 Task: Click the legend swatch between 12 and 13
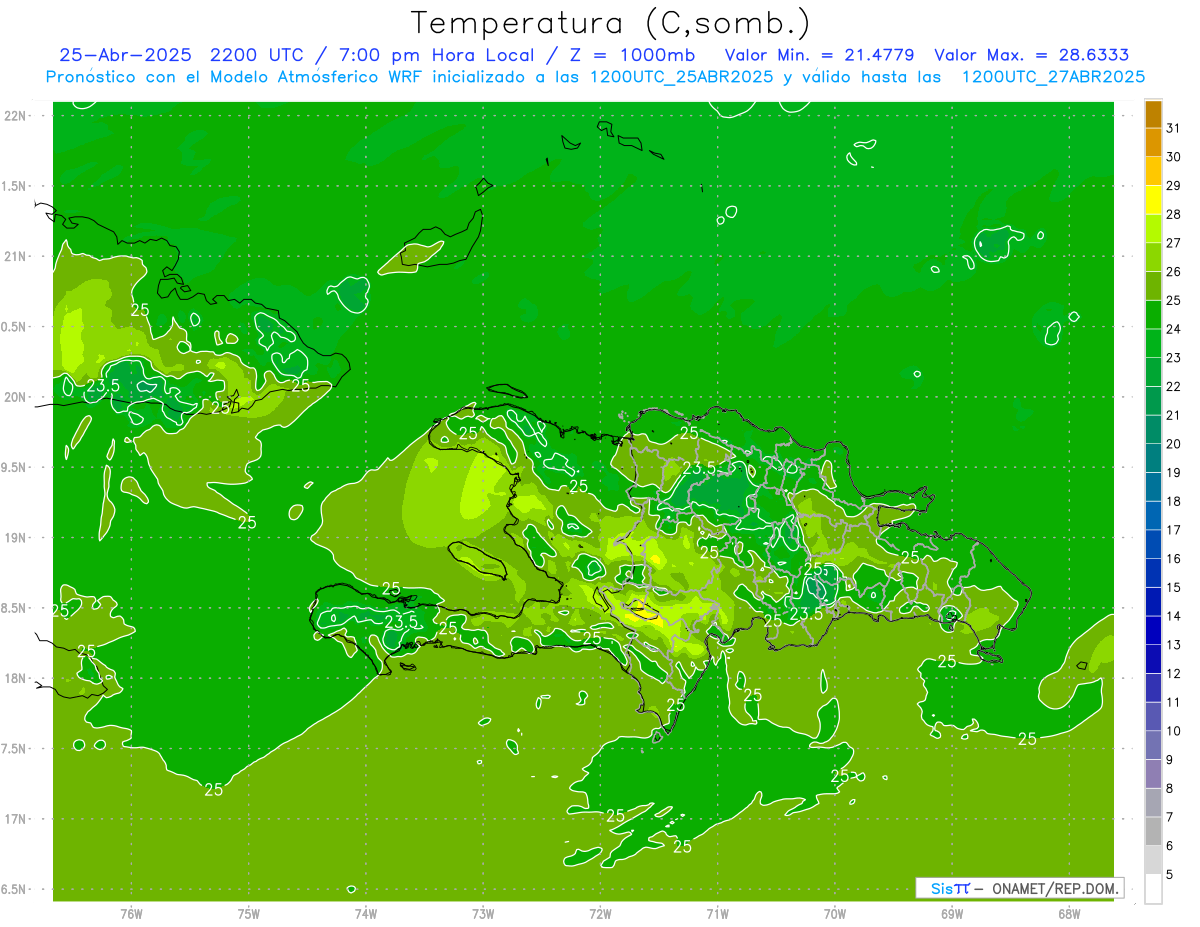1153,659
